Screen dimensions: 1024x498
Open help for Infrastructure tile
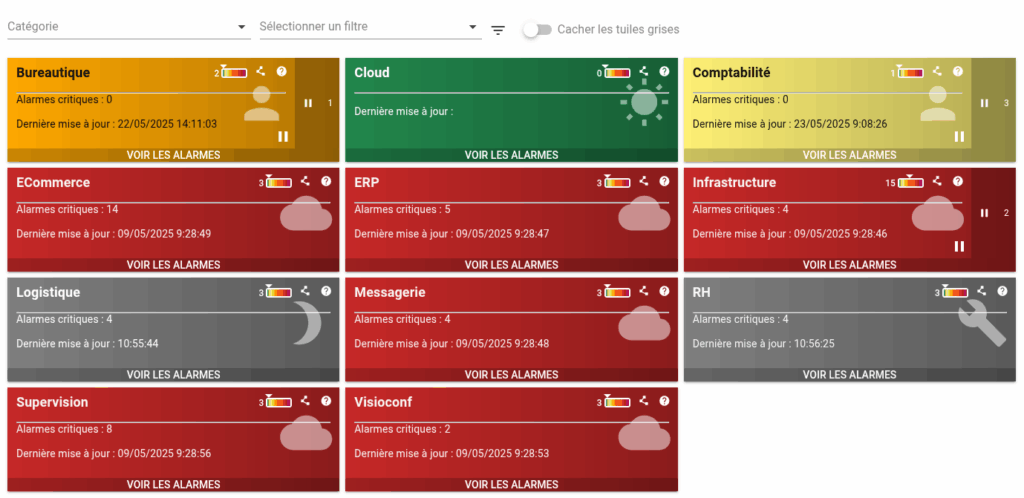click(958, 181)
